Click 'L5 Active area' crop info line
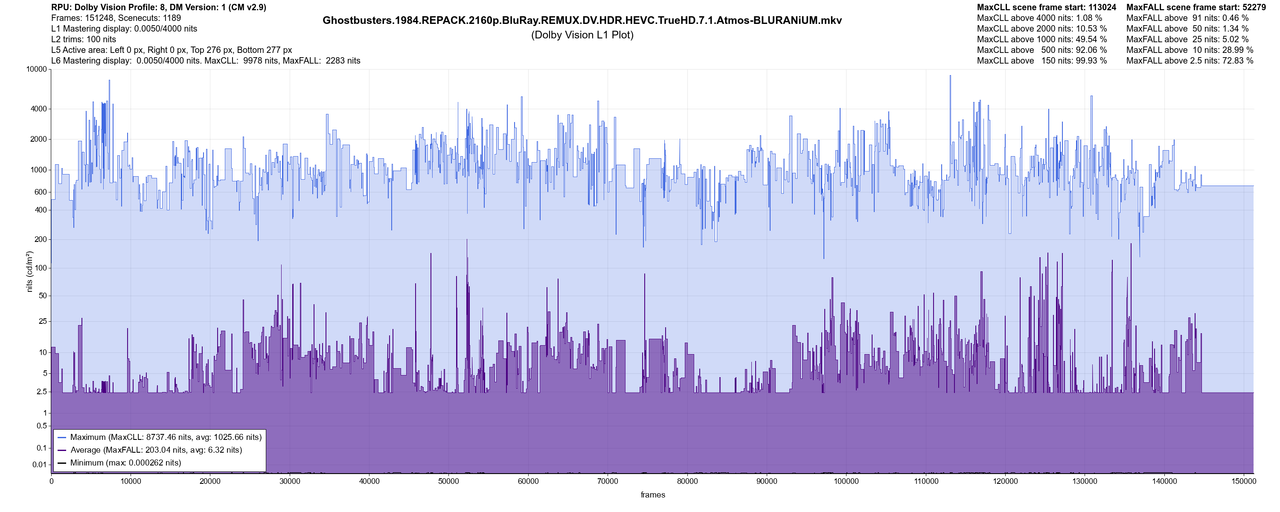The image size is (1280, 512). tap(172, 51)
